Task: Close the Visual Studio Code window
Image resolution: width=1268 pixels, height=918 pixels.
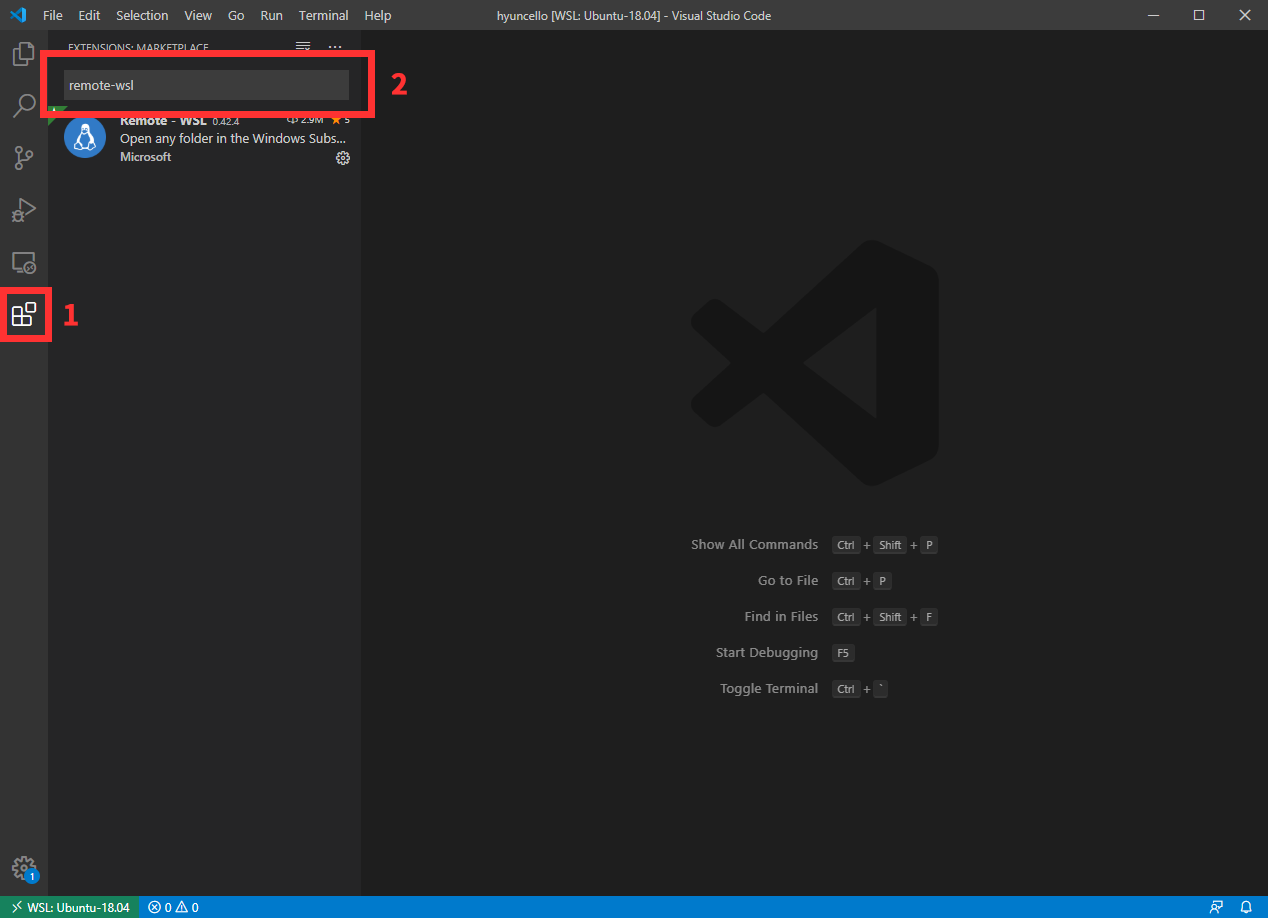Action: pyautogui.click(x=1245, y=15)
